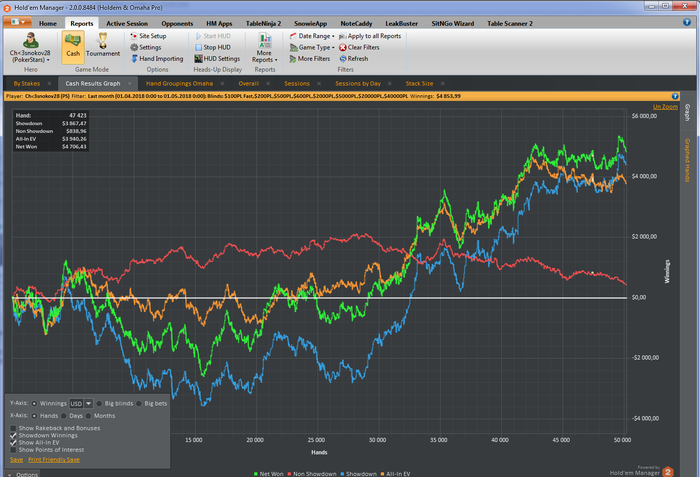Open the application menu button
Image resolution: width=700 pixels, height=477 pixels.
[17, 22]
